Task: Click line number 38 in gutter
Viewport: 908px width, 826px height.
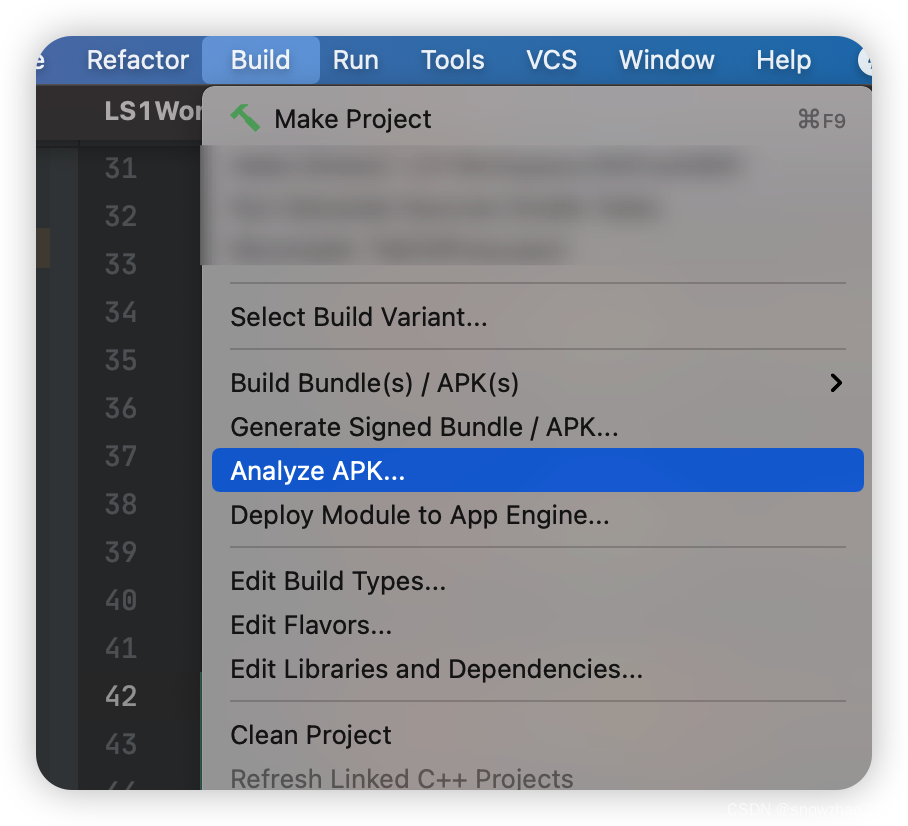Action: [x=121, y=505]
